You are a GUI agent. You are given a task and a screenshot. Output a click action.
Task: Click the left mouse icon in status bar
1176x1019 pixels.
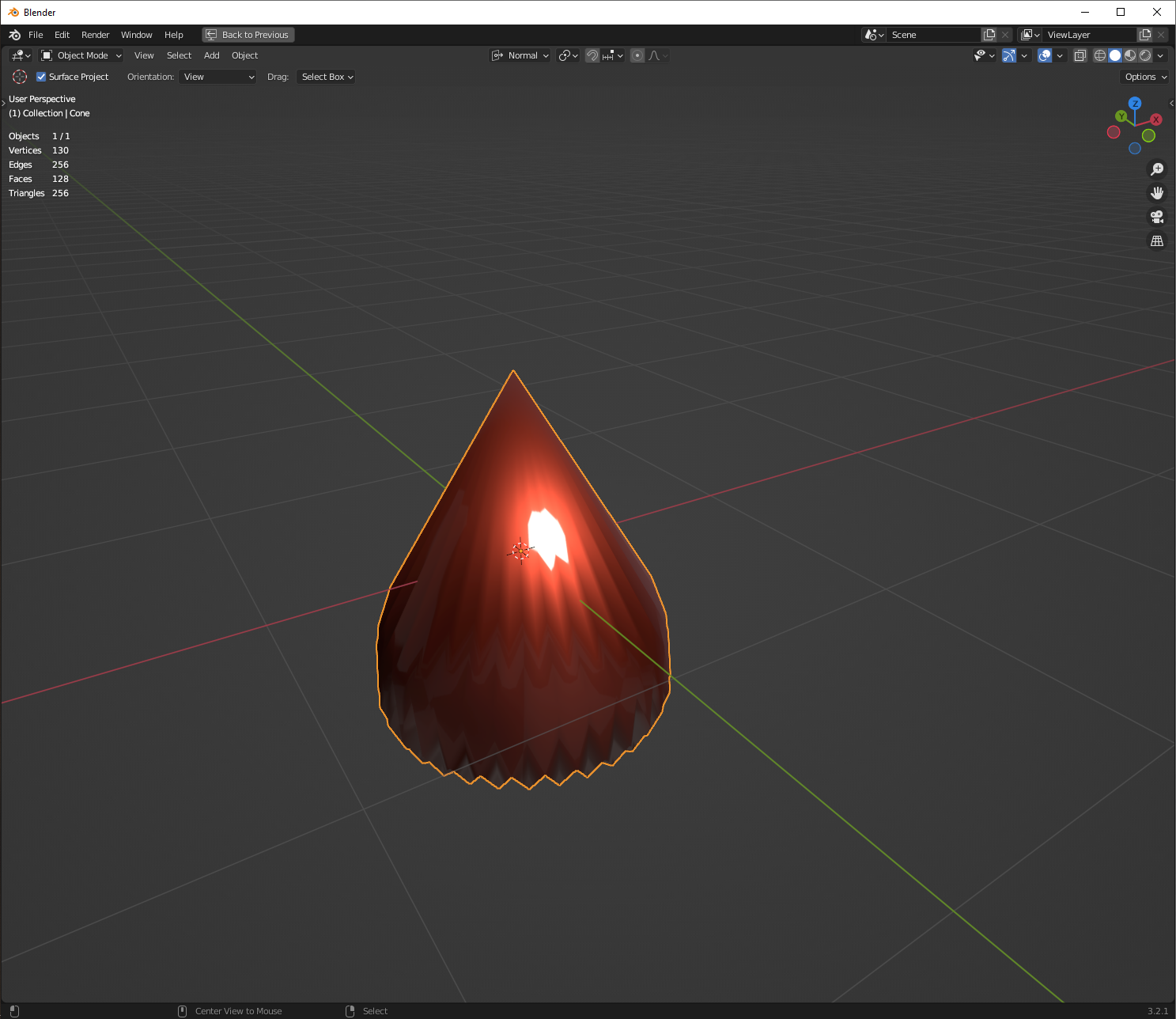(x=14, y=1011)
